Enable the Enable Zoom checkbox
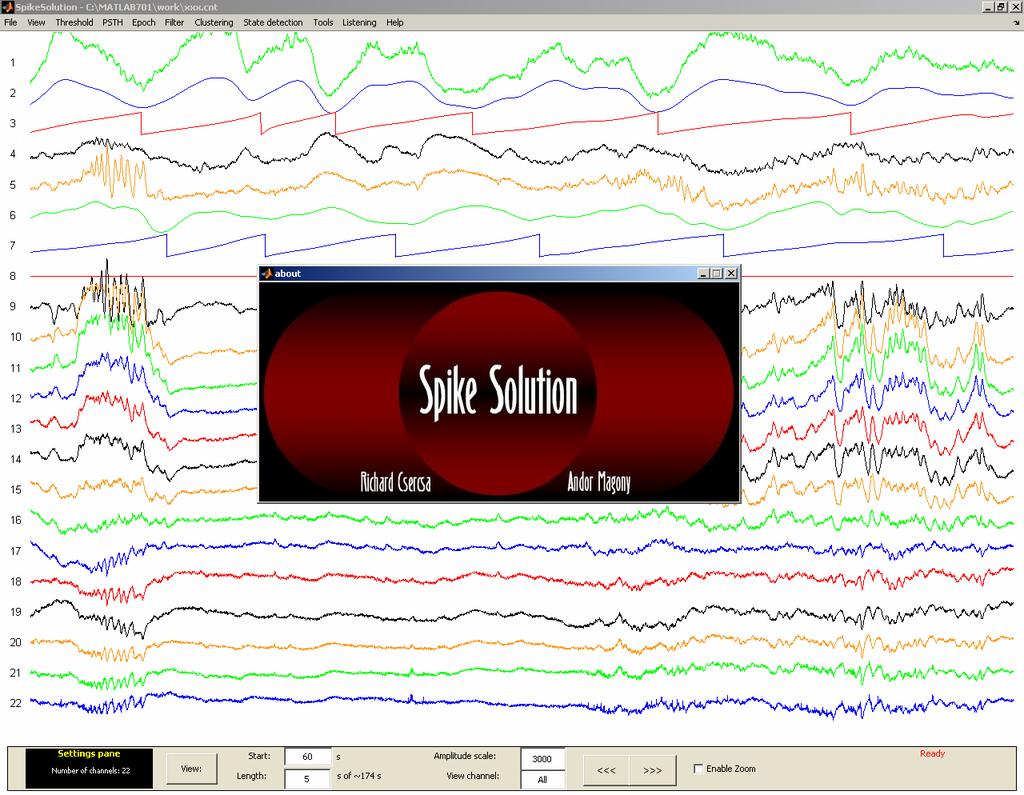The width and height of the screenshot is (1024, 795). (698, 768)
